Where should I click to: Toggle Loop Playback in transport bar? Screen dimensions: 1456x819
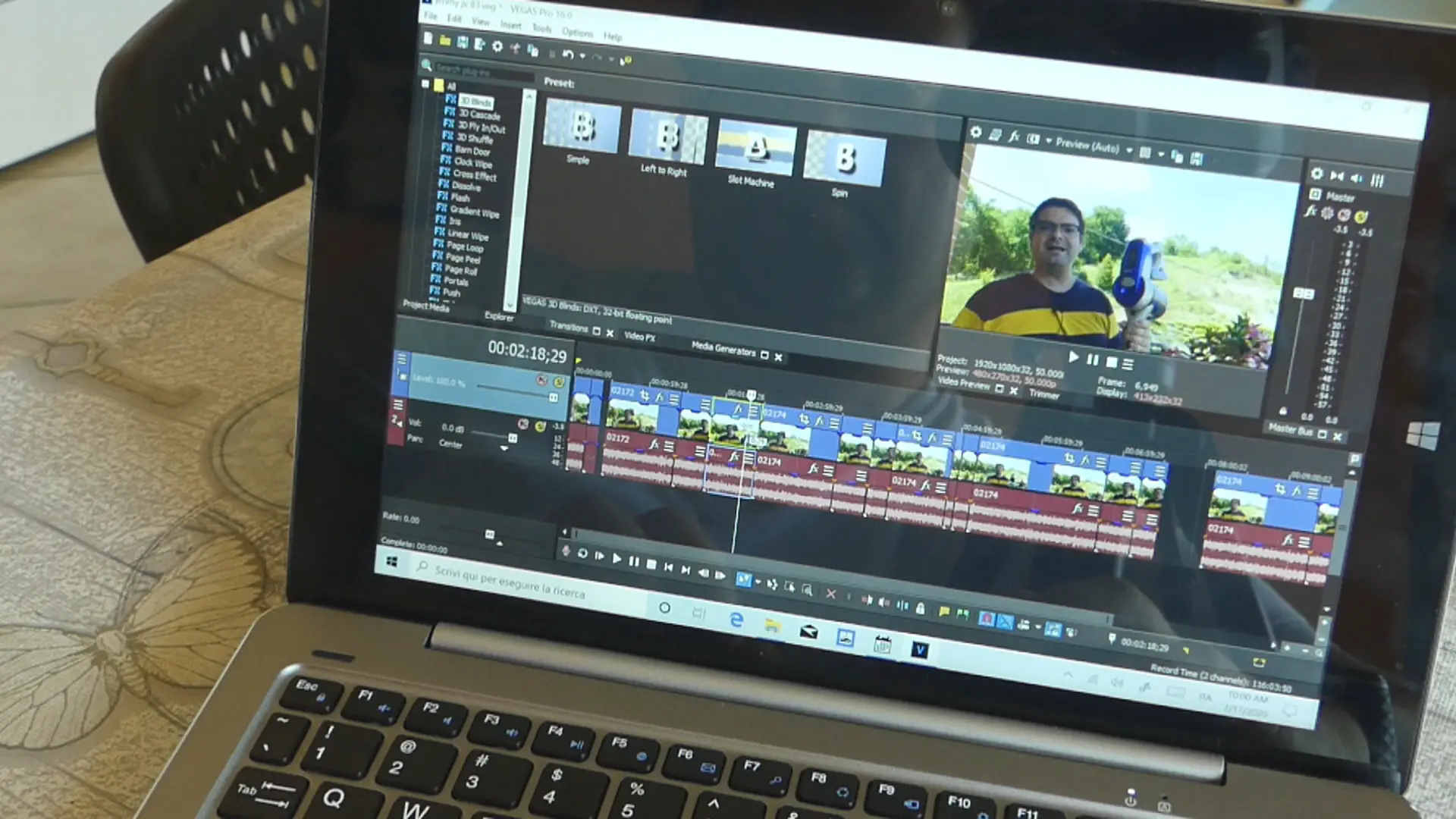[x=582, y=554]
